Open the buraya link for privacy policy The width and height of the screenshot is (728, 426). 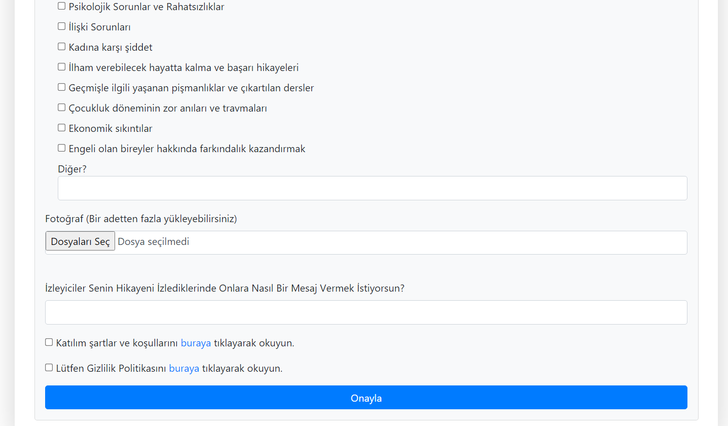click(184, 368)
